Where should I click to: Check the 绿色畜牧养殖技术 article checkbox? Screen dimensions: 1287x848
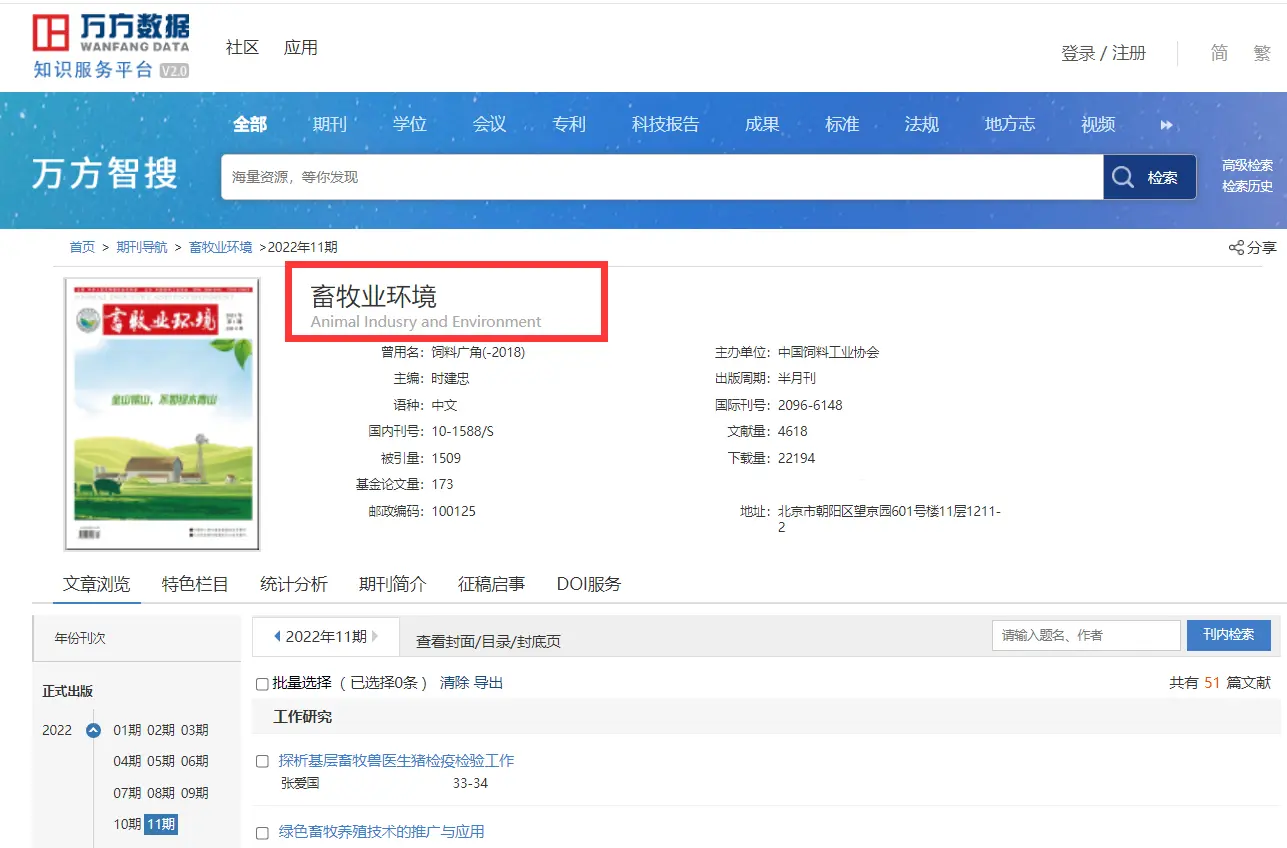[262, 832]
